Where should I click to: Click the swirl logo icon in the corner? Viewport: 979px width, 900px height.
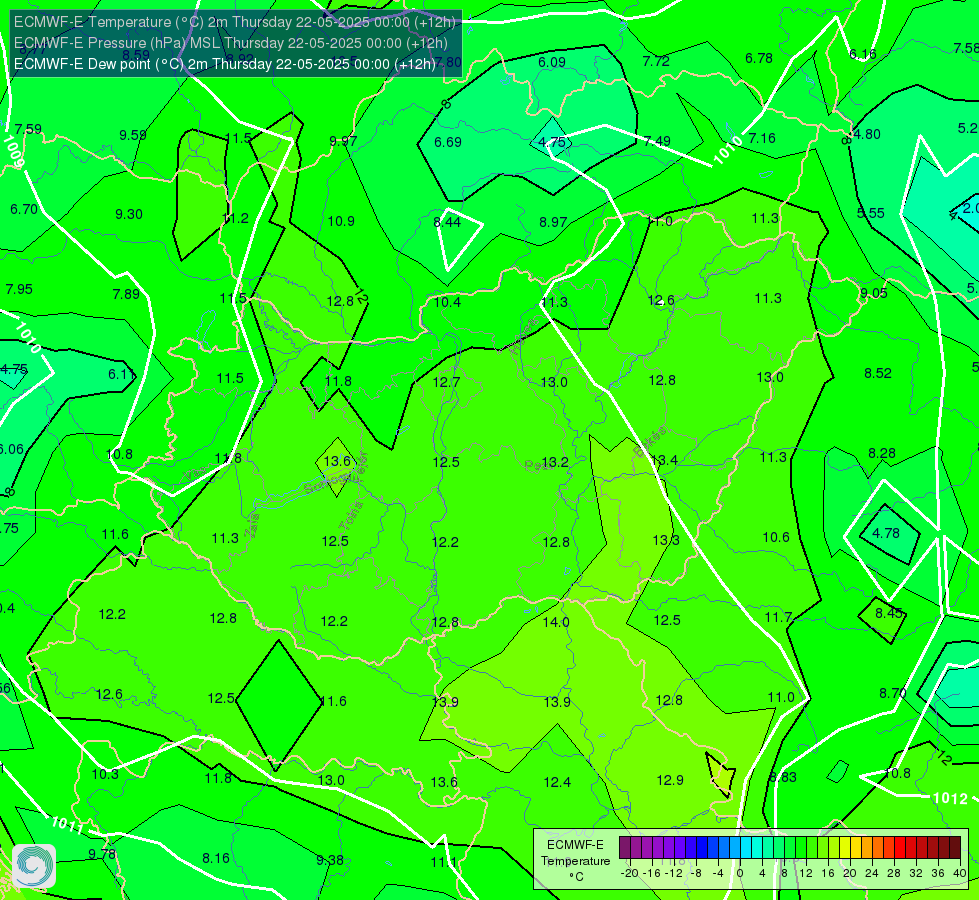click(34, 865)
